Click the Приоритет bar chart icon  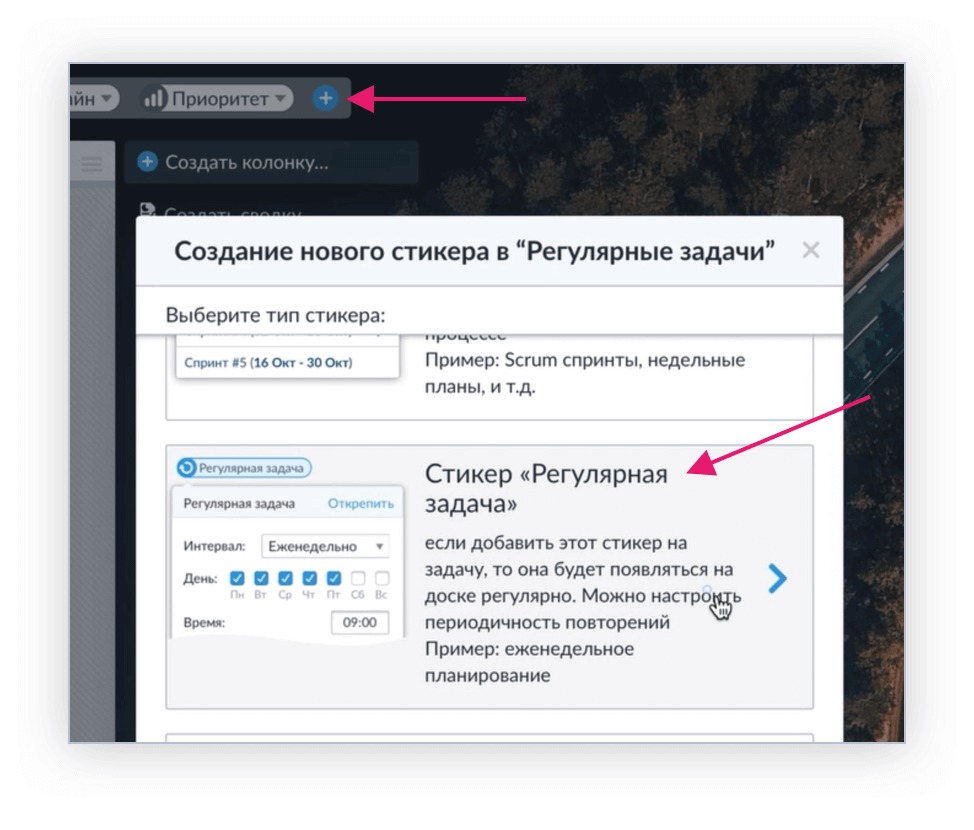pos(153,98)
